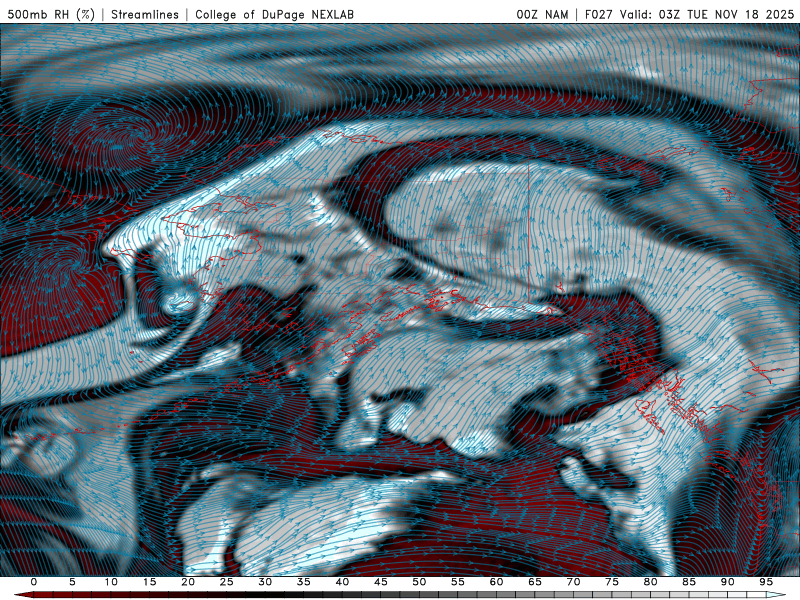Click the "65" color scale label
The width and height of the screenshot is (800, 600).
pos(535,582)
